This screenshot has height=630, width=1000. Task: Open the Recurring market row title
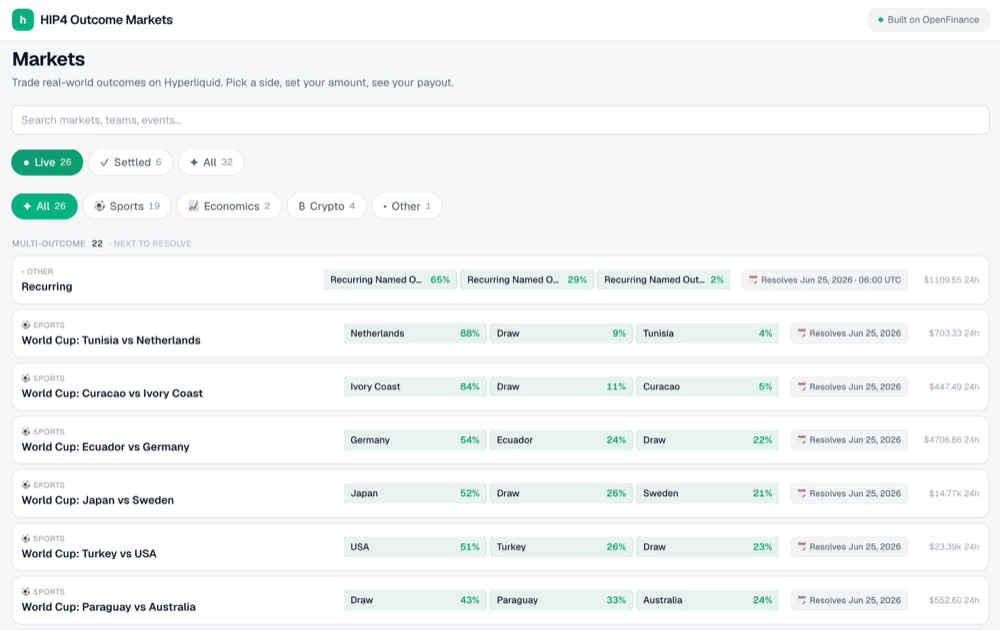point(47,286)
